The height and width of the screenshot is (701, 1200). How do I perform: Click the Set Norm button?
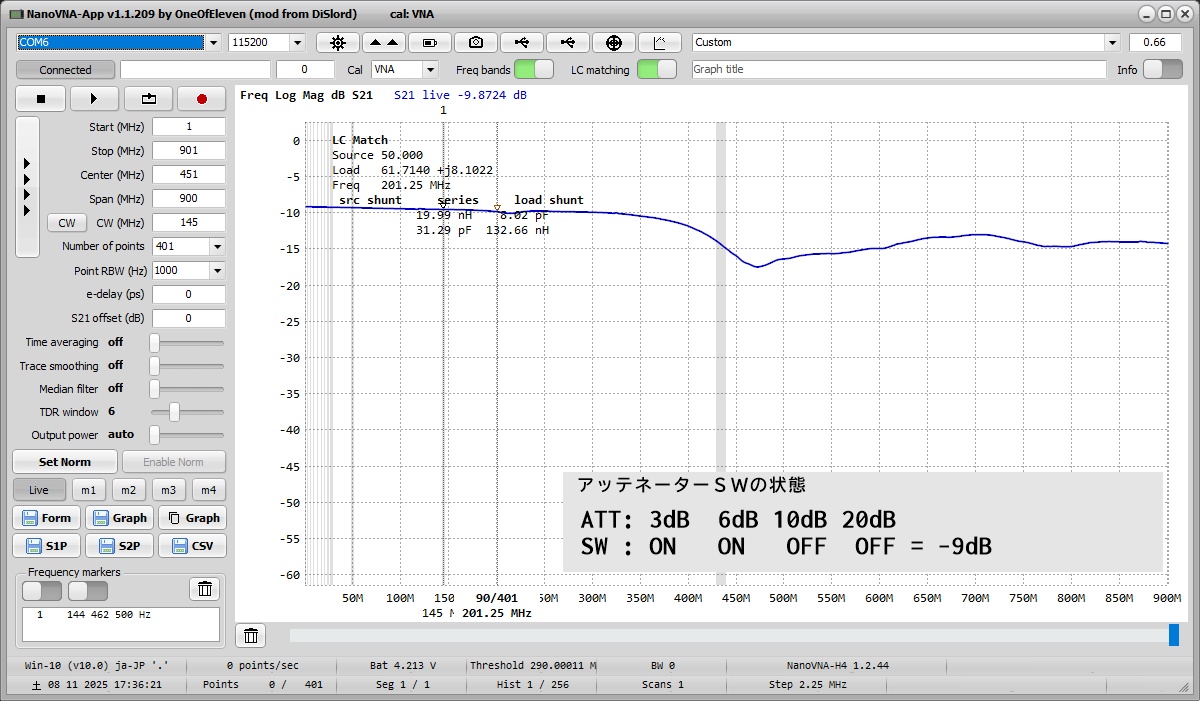pyautogui.click(x=65, y=462)
